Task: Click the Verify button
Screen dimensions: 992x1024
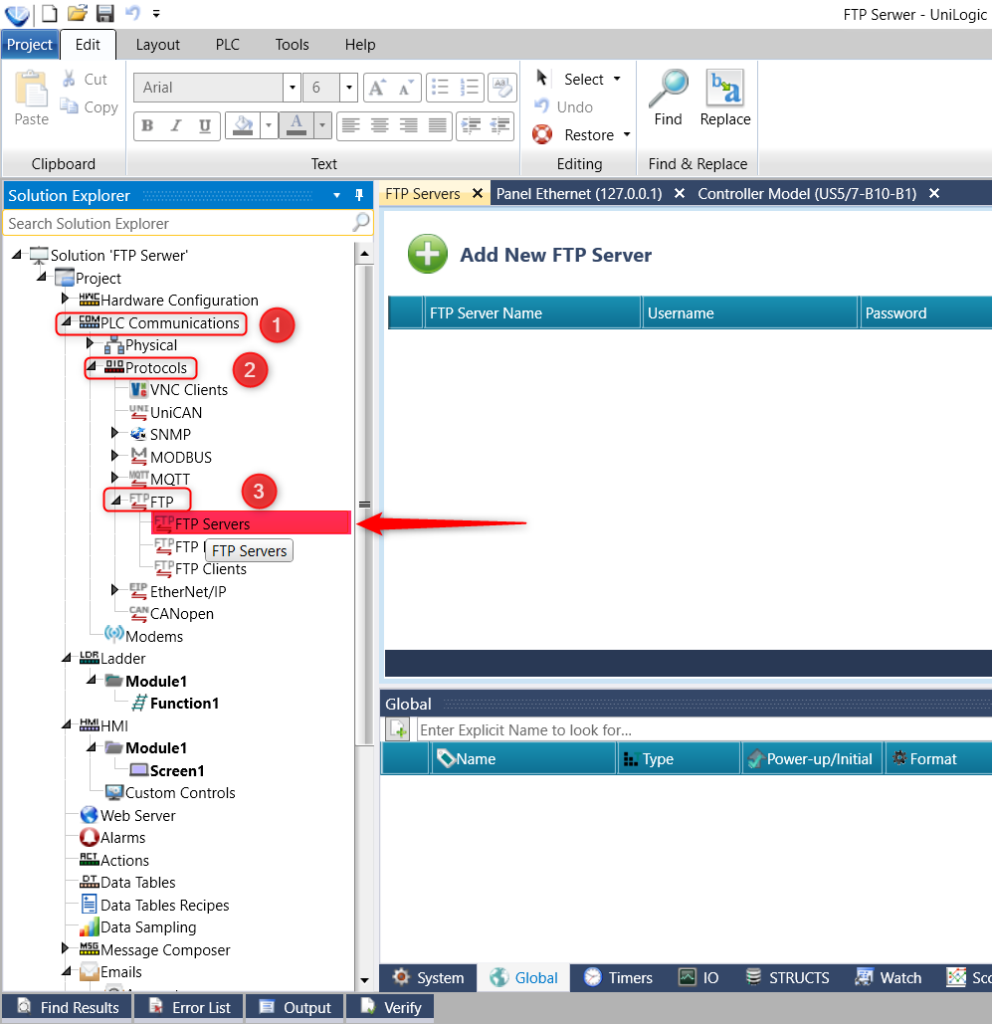Action: point(391,1008)
